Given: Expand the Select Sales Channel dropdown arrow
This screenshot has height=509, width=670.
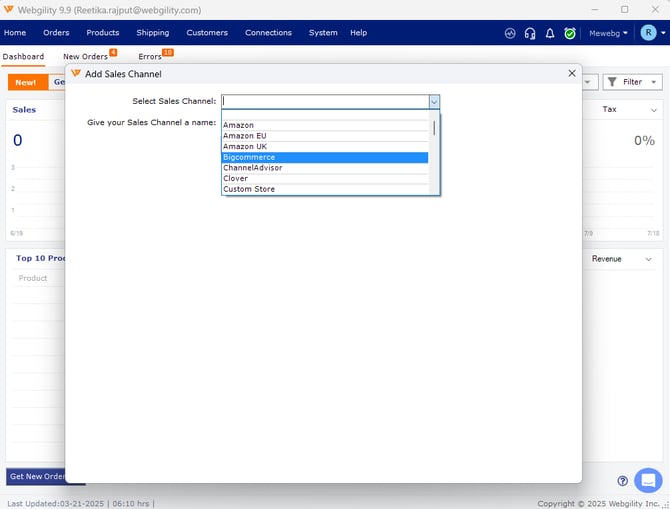Looking at the screenshot, I should (x=434, y=101).
